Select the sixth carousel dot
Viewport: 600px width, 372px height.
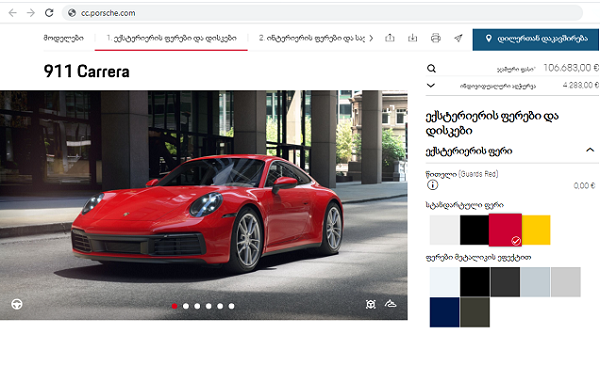pyautogui.click(x=232, y=306)
